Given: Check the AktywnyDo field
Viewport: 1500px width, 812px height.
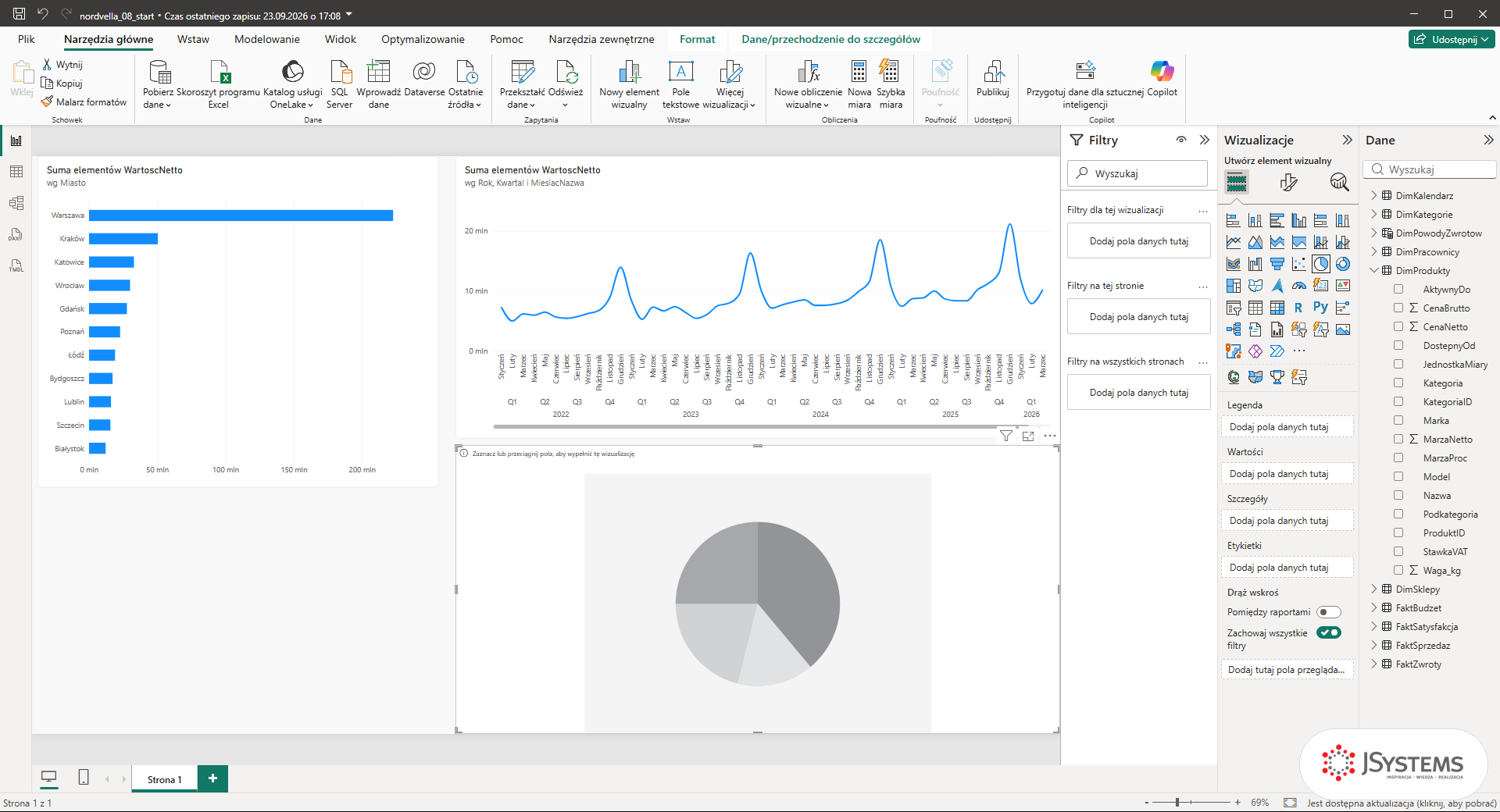Looking at the screenshot, I should [x=1398, y=290].
